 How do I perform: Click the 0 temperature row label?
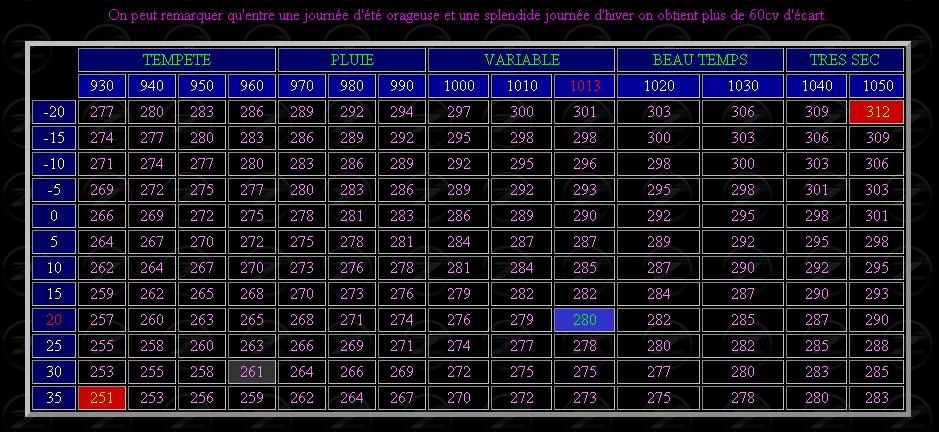pyautogui.click(x=54, y=216)
